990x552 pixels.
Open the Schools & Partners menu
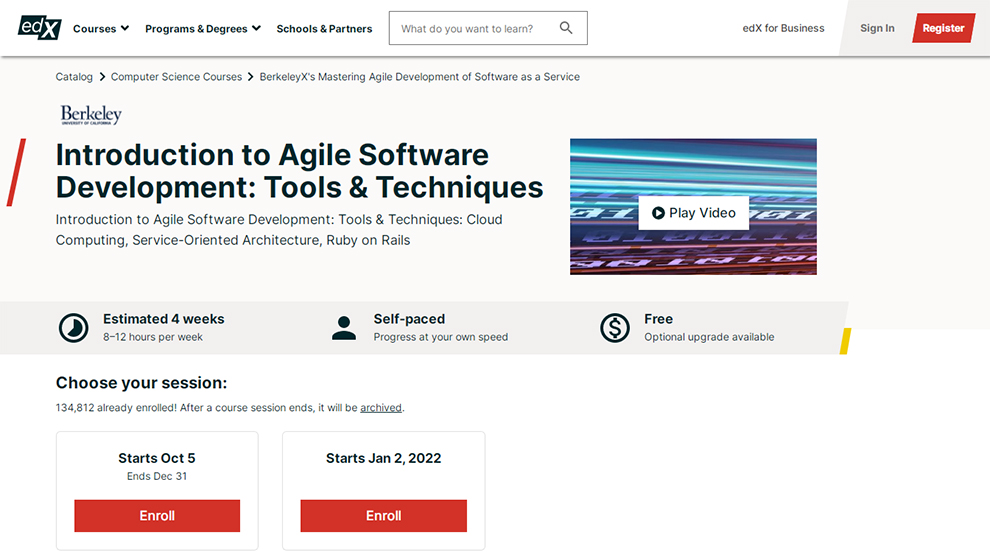click(325, 28)
